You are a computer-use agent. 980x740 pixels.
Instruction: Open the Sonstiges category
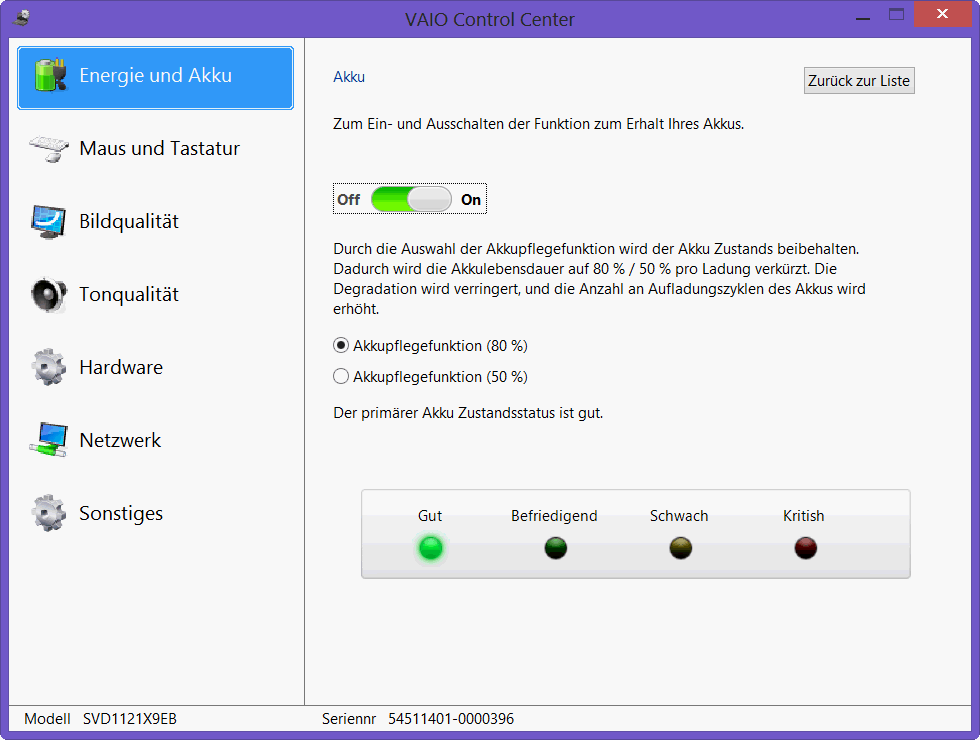coord(156,514)
